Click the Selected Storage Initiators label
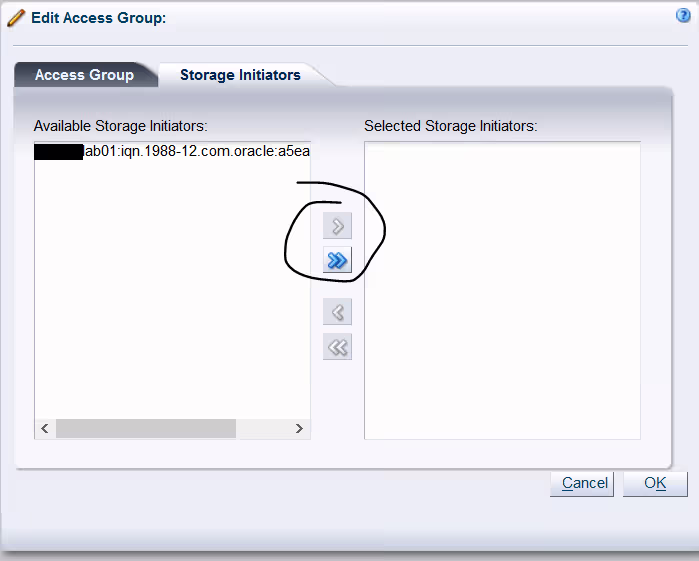 point(451,126)
